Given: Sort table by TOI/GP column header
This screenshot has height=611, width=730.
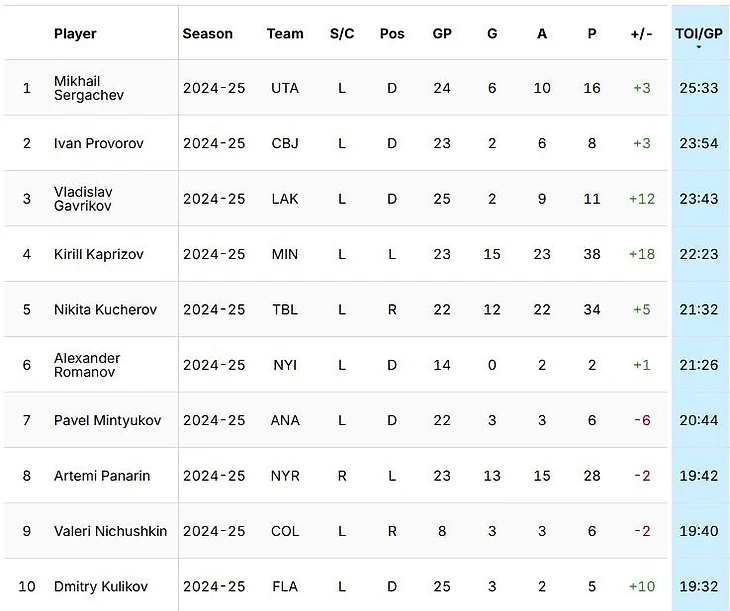Looking at the screenshot, I should pyautogui.click(x=698, y=33).
